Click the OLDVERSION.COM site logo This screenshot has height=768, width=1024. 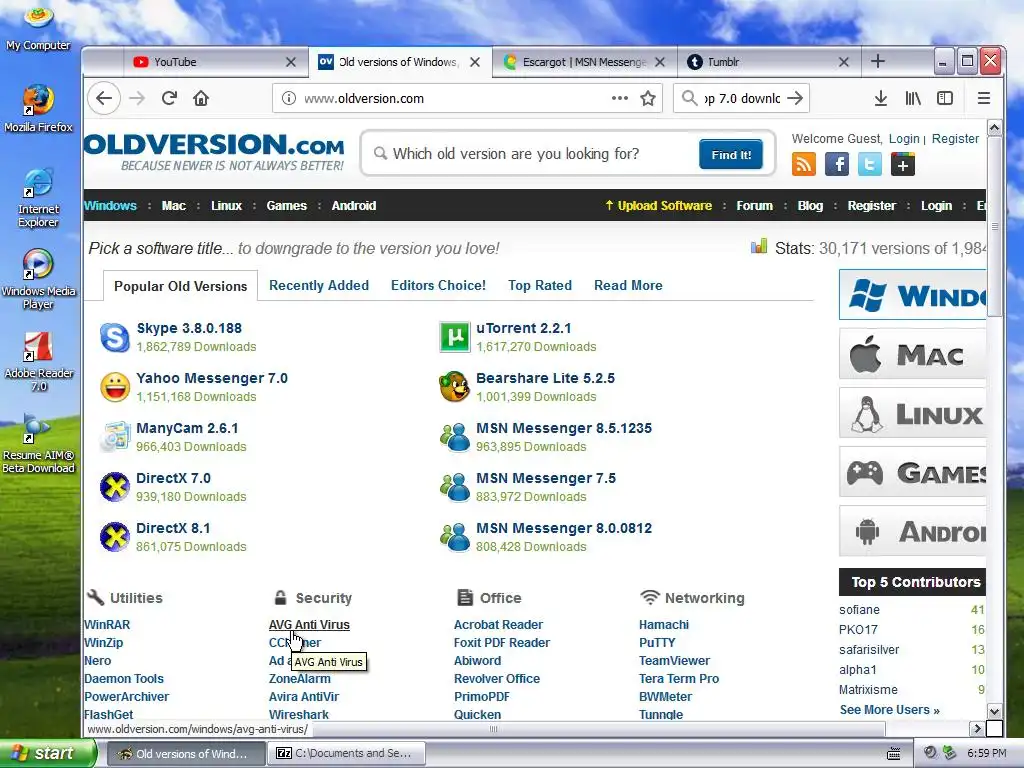[214, 152]
